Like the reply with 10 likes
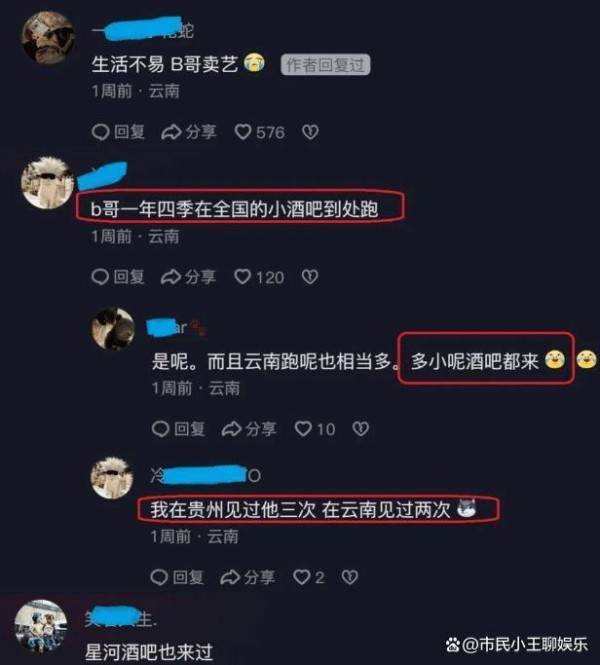 point(315,429)
